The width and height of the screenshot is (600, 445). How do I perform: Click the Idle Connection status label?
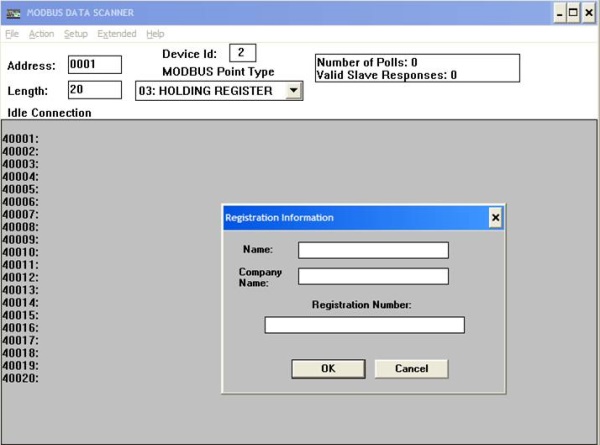coord(49,113)
